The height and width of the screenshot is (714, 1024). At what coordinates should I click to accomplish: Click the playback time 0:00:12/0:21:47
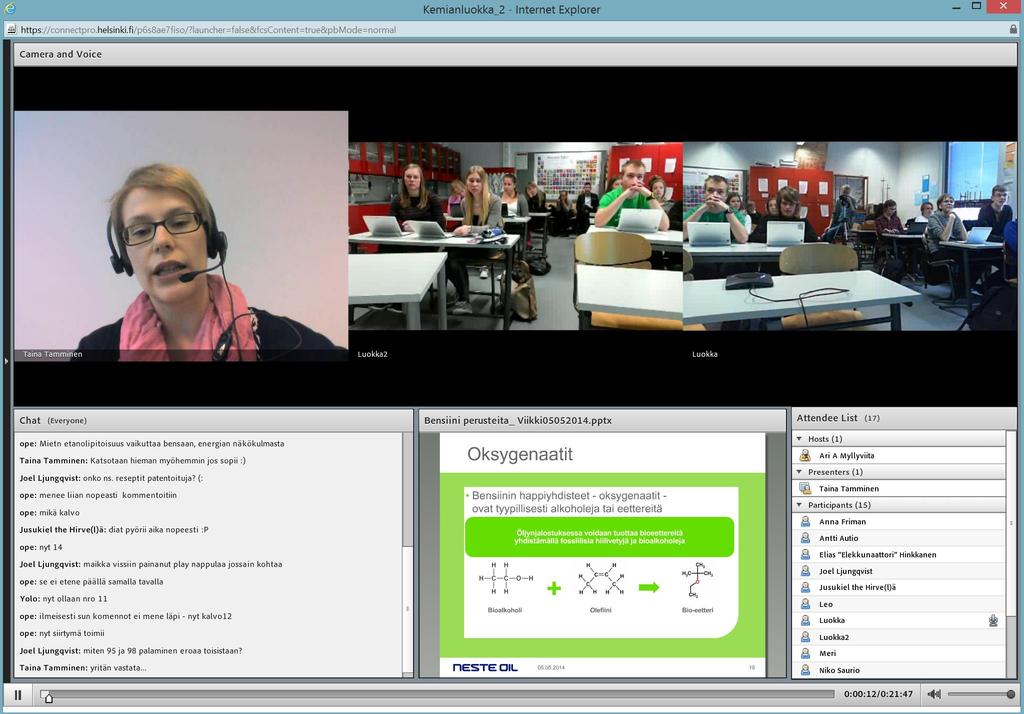tap(878, 694)
